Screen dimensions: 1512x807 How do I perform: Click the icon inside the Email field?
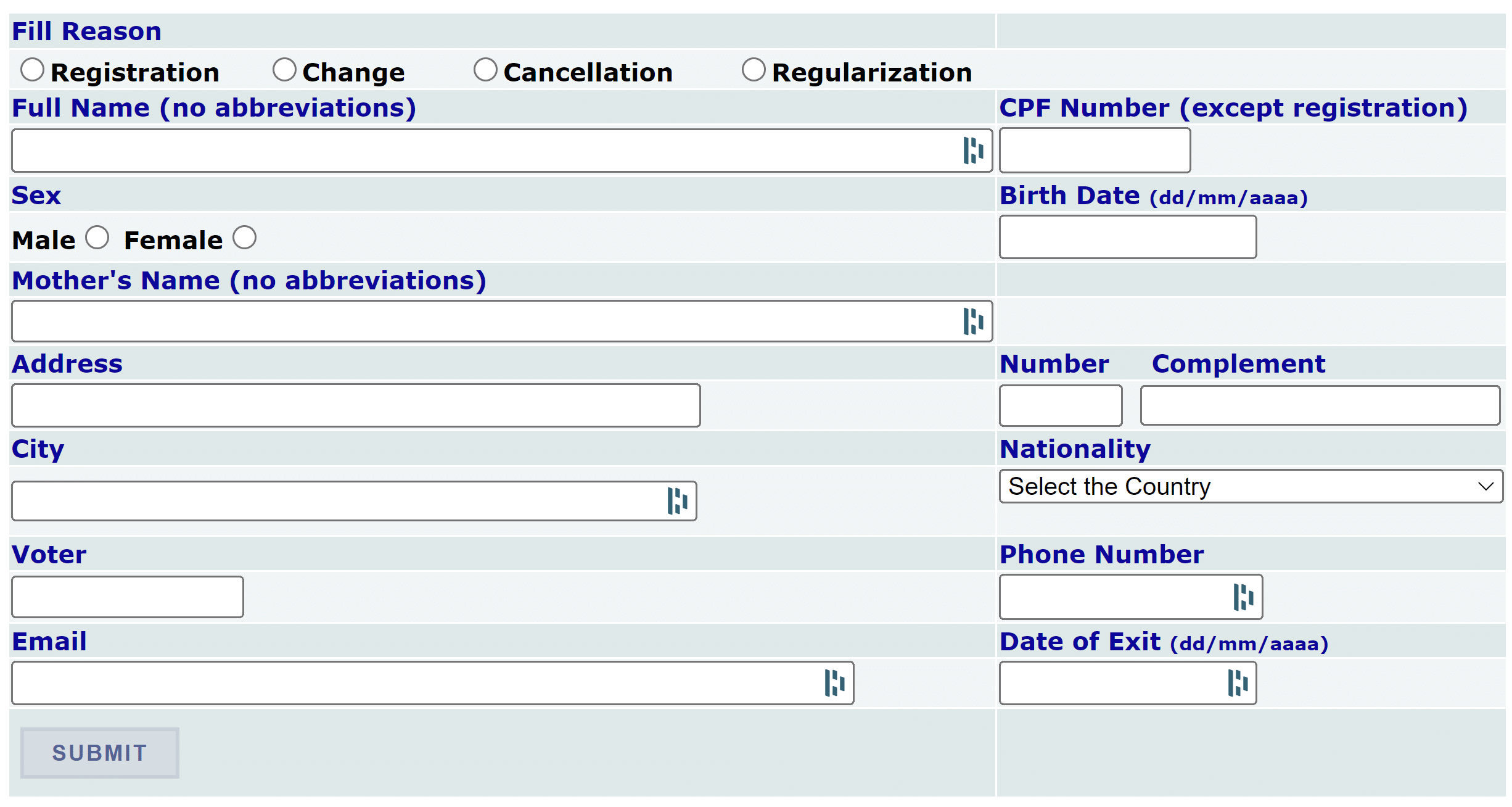(834, 682)
